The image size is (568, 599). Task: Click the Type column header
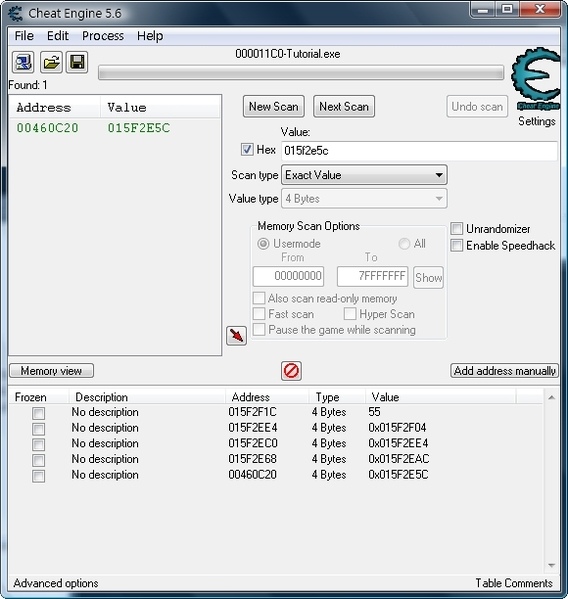pyautogui.click(x=327, y=397)
